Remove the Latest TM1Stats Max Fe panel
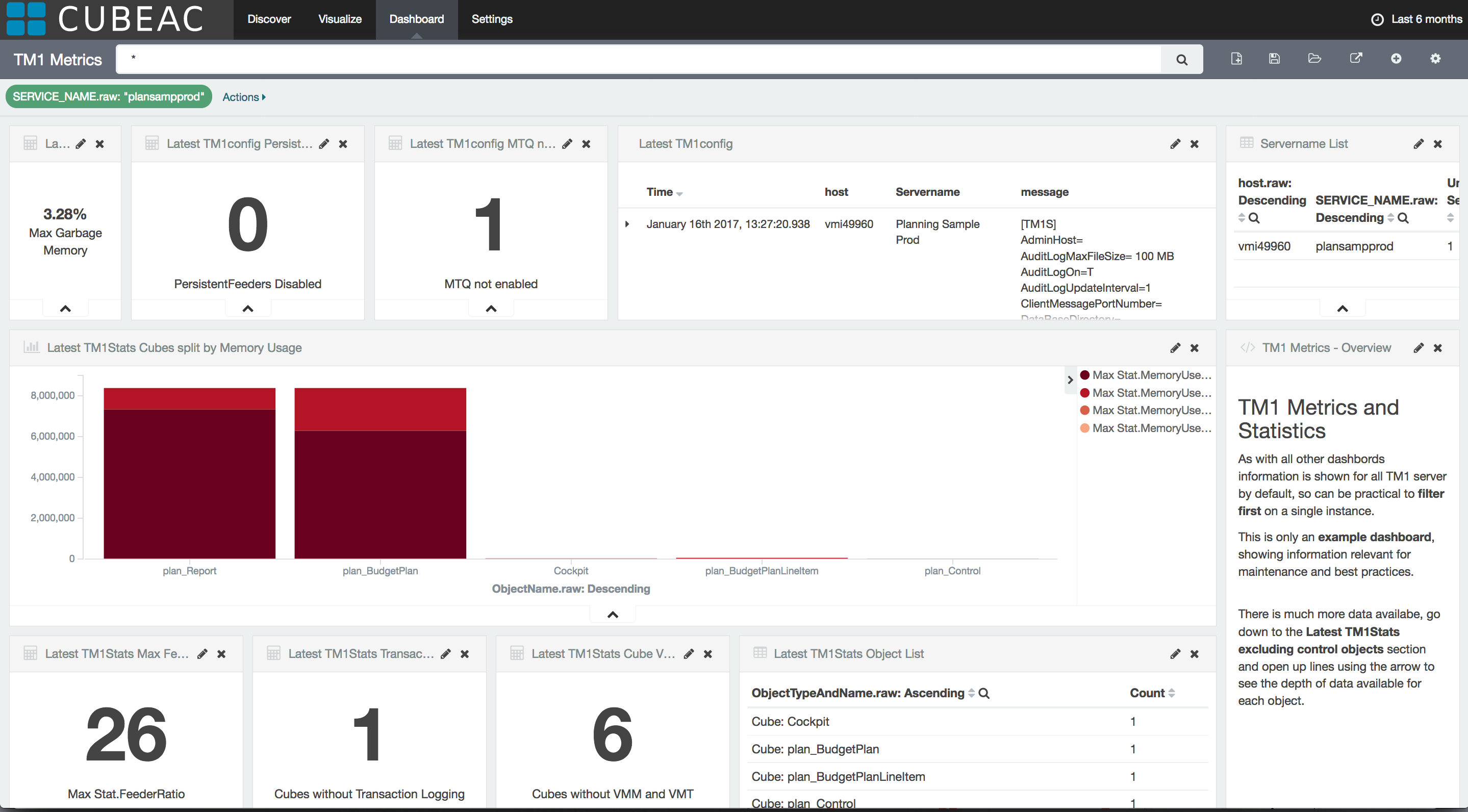The width and height of the screenshot is (1468, 812). point(222,654)
